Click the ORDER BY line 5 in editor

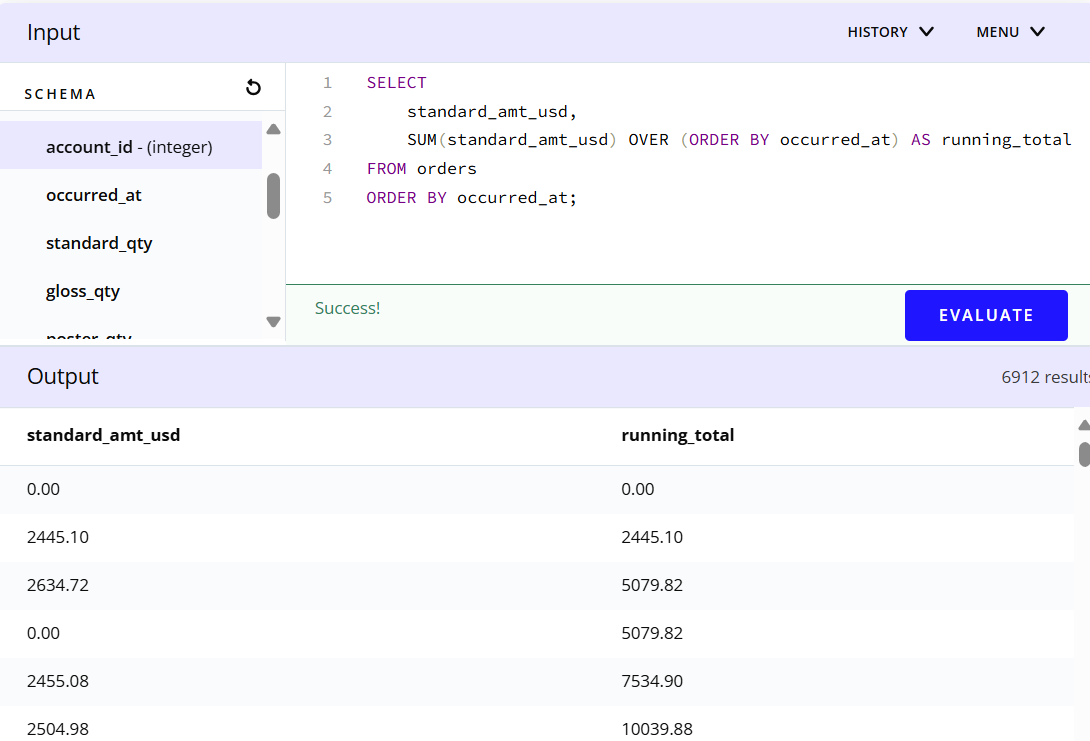pos(471,198)
